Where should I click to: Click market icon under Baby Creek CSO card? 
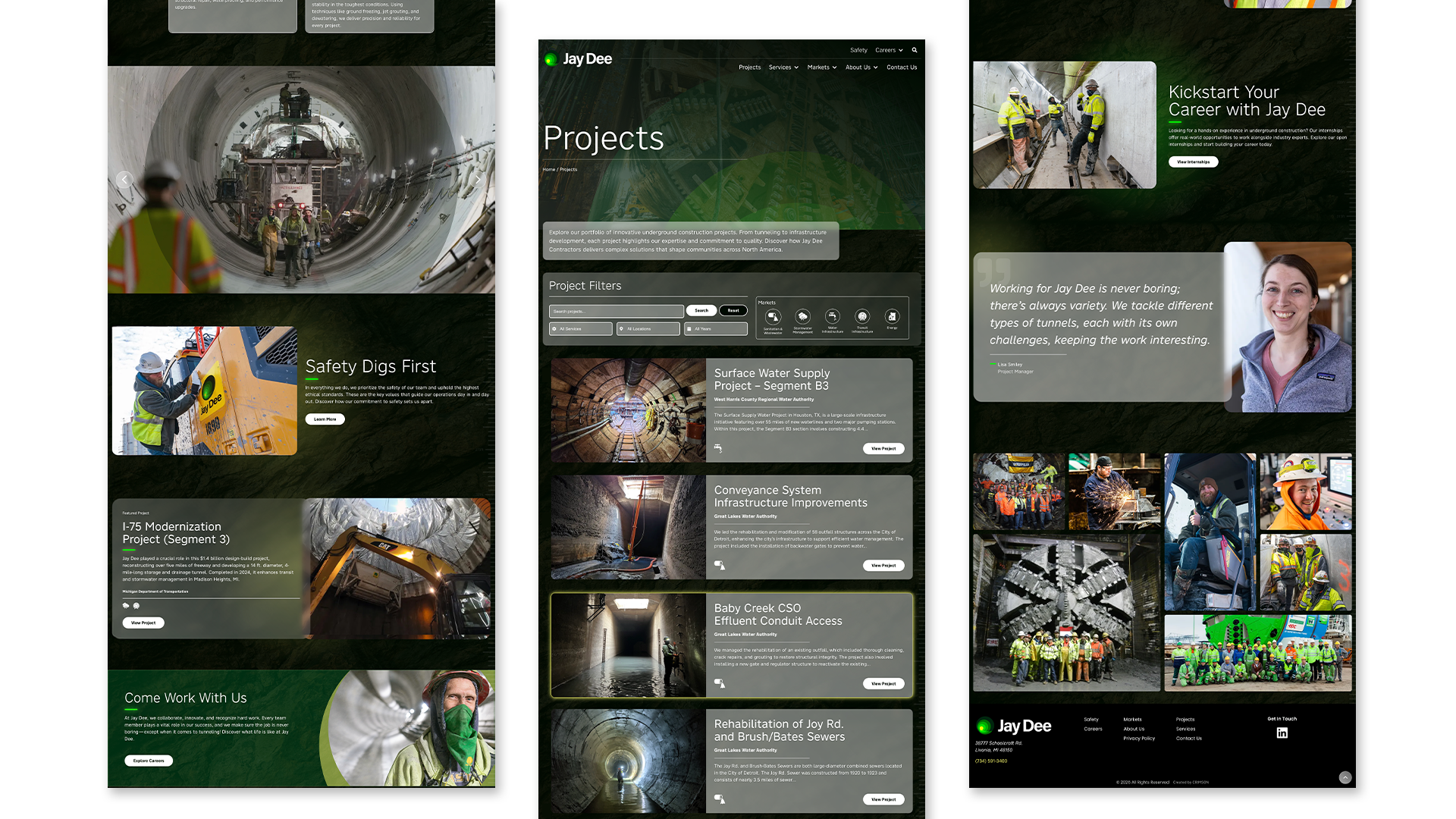pos(720,683)
